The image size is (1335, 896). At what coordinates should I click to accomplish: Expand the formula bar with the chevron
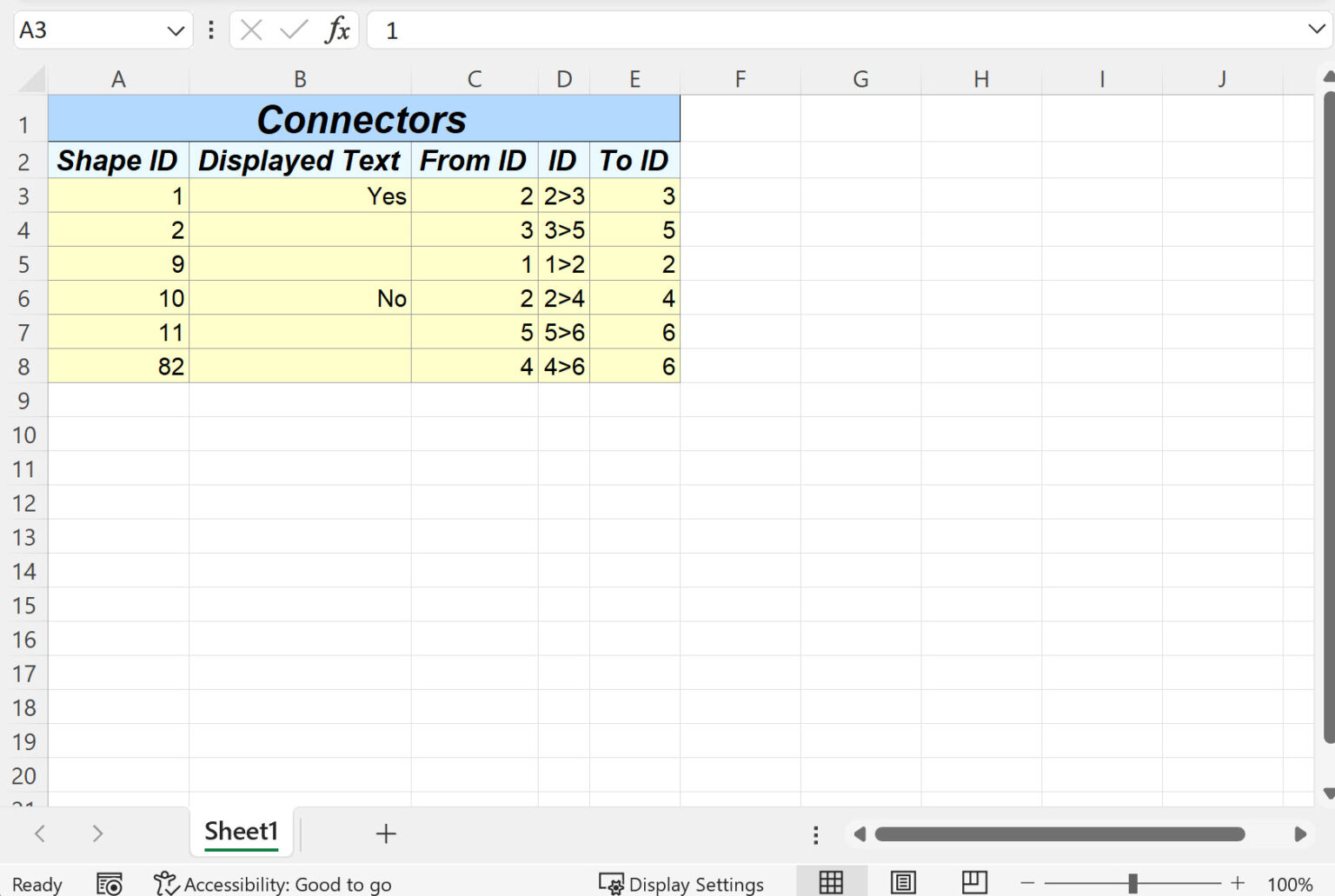point(1318,30)
